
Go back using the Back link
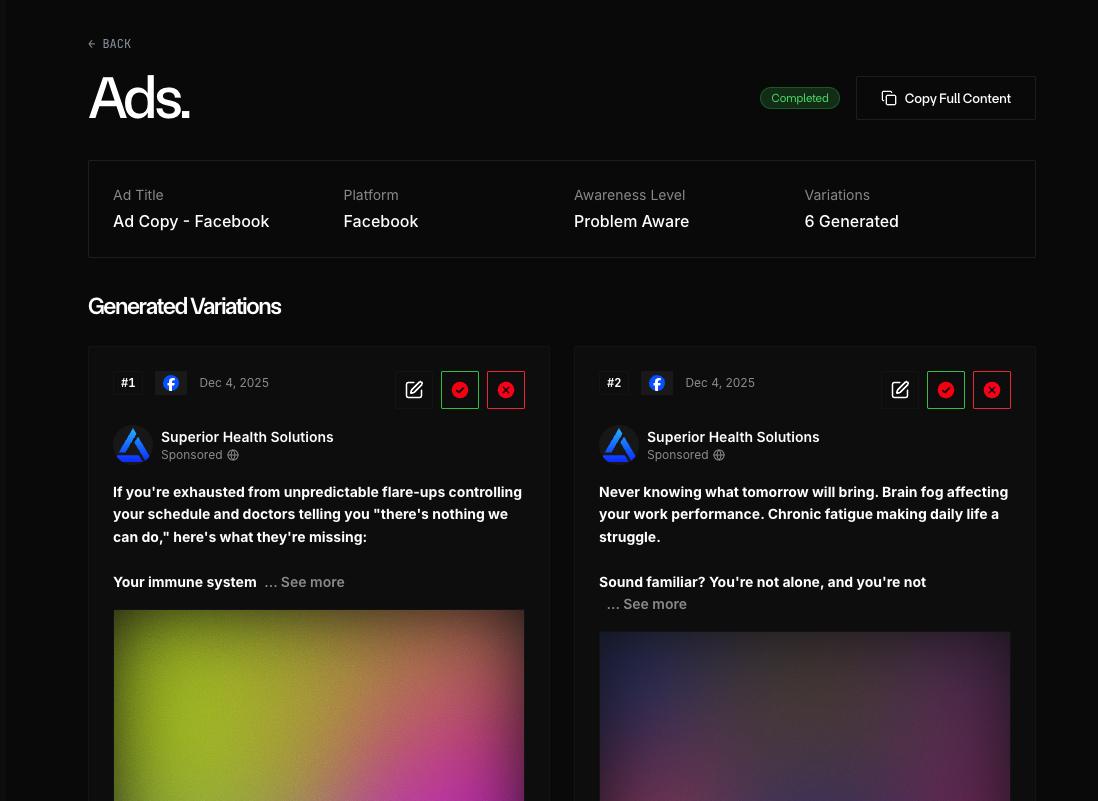tap(110, 44)
